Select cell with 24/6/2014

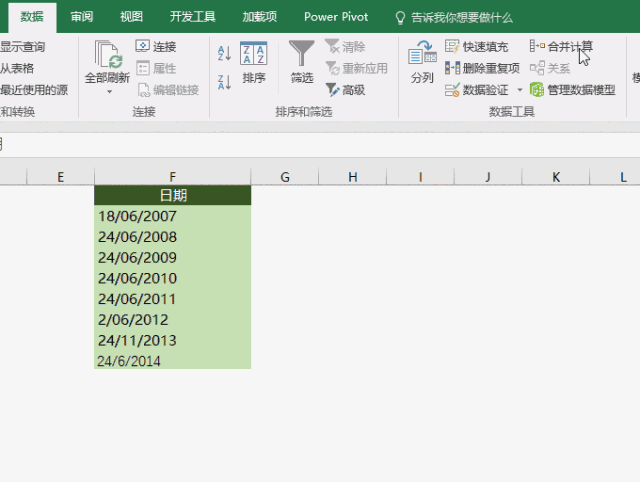[x=173, y=360]
